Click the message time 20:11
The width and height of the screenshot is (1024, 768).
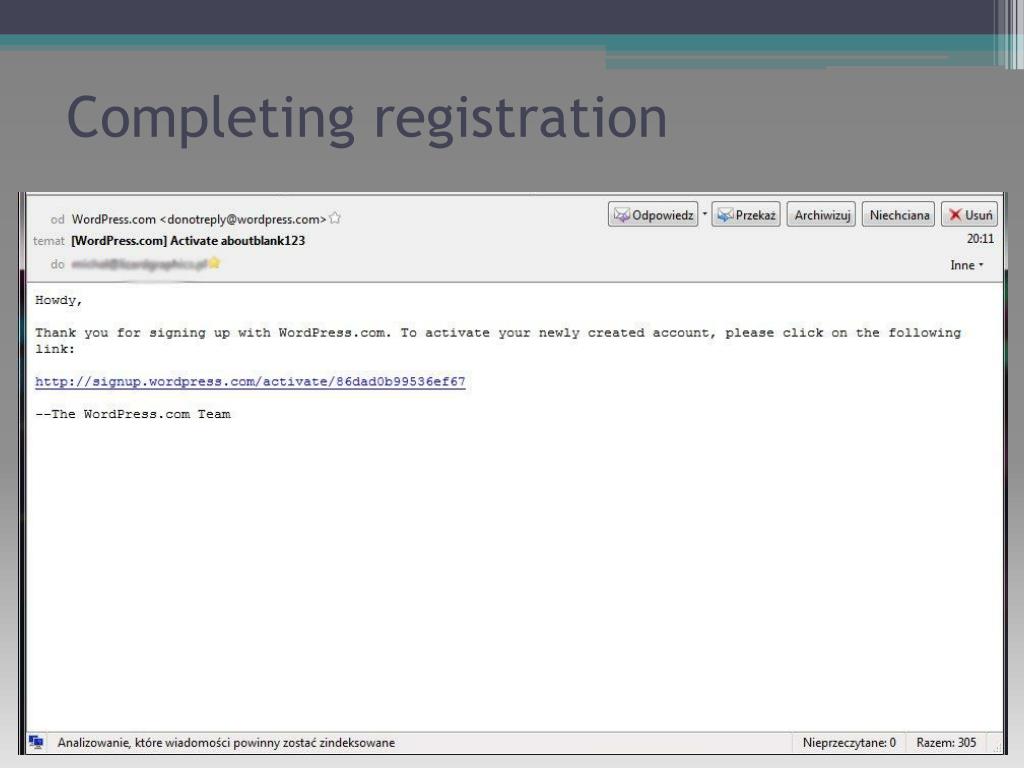click(980, 239)
